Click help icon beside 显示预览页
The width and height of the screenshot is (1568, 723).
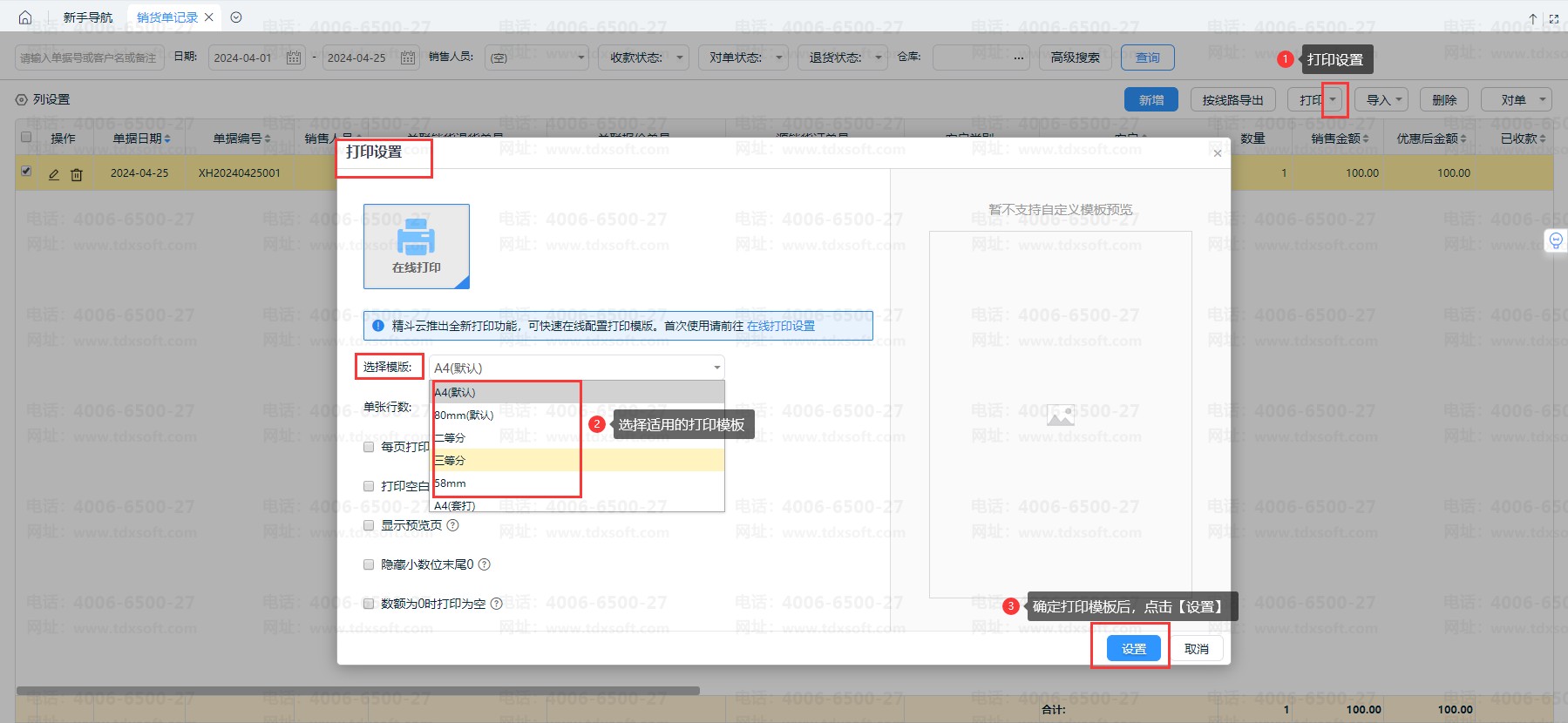453,525
